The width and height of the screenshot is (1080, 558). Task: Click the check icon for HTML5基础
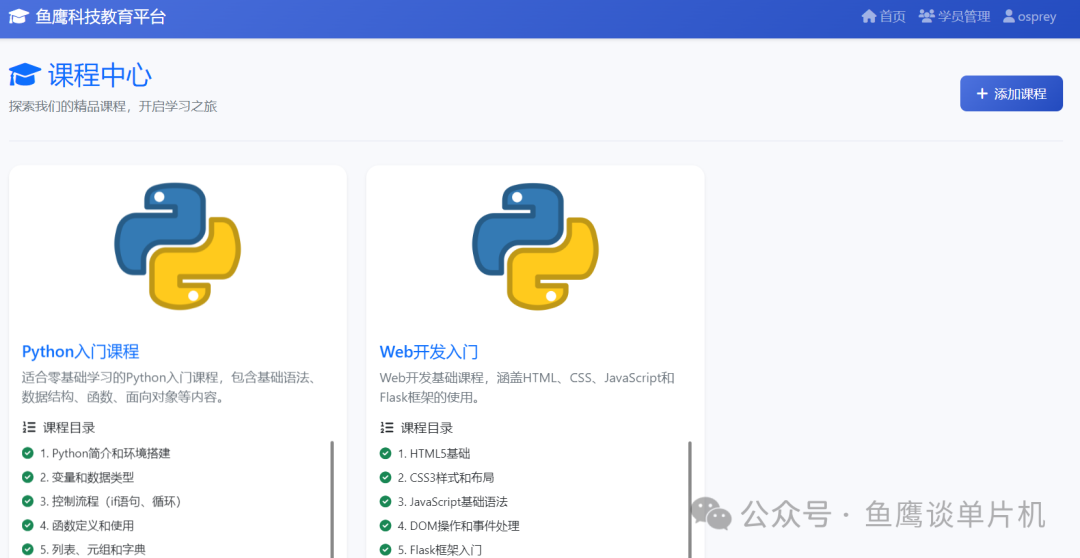tap(386, 453)
